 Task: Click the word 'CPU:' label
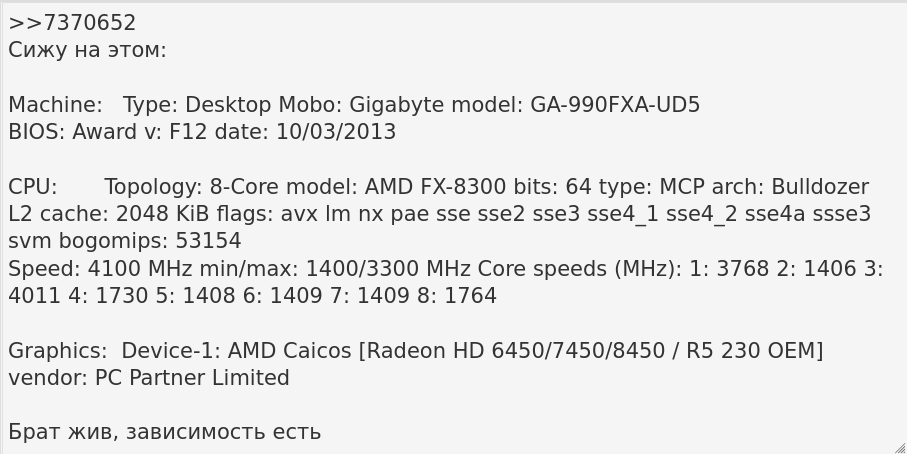point(33,187)
